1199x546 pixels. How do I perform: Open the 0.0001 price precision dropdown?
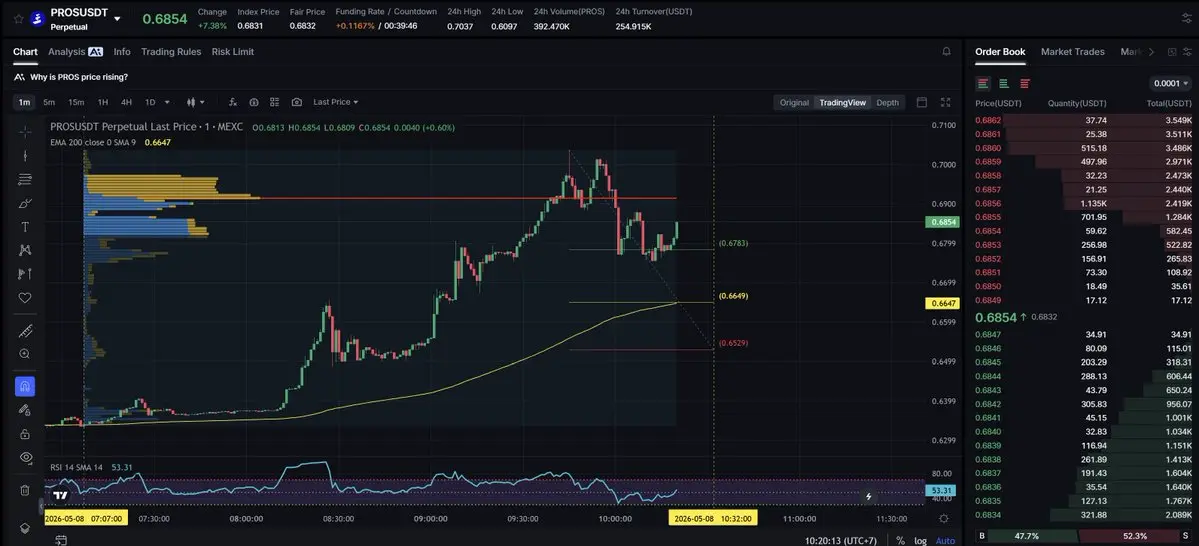(1170, 83)
